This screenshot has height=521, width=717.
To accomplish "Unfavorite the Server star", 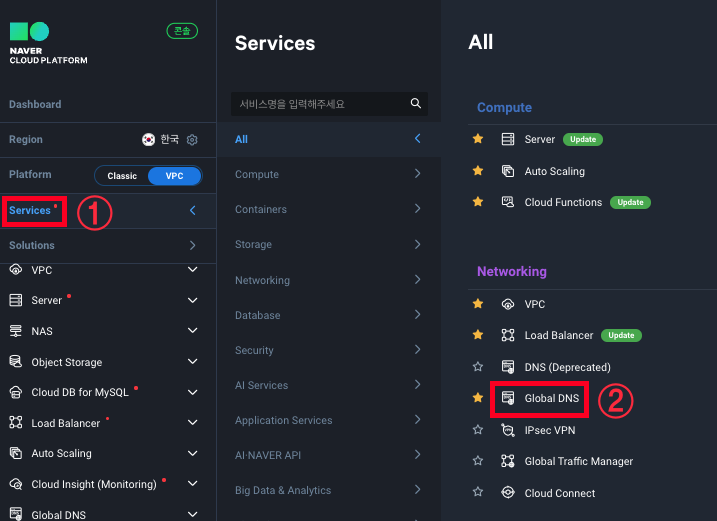I will click(x=478, y=139).
